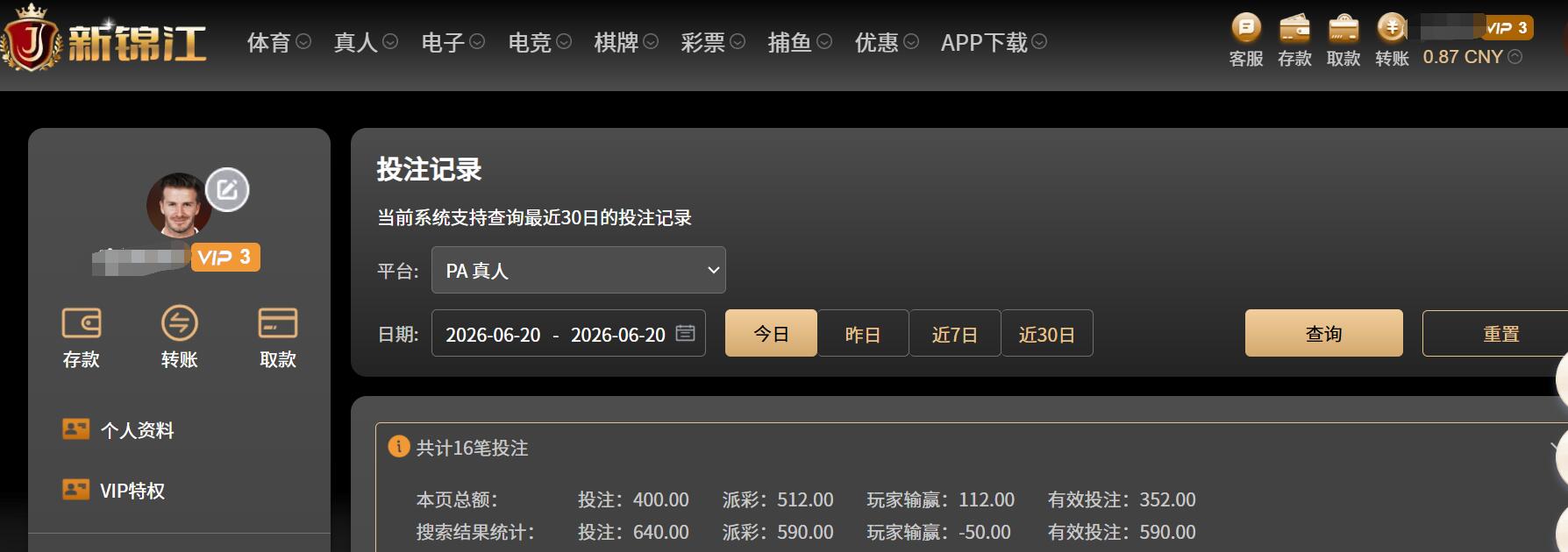This screenshot has width=1568, height=552.
Task: Open the 彩票 menu
Action: point(702,42)
